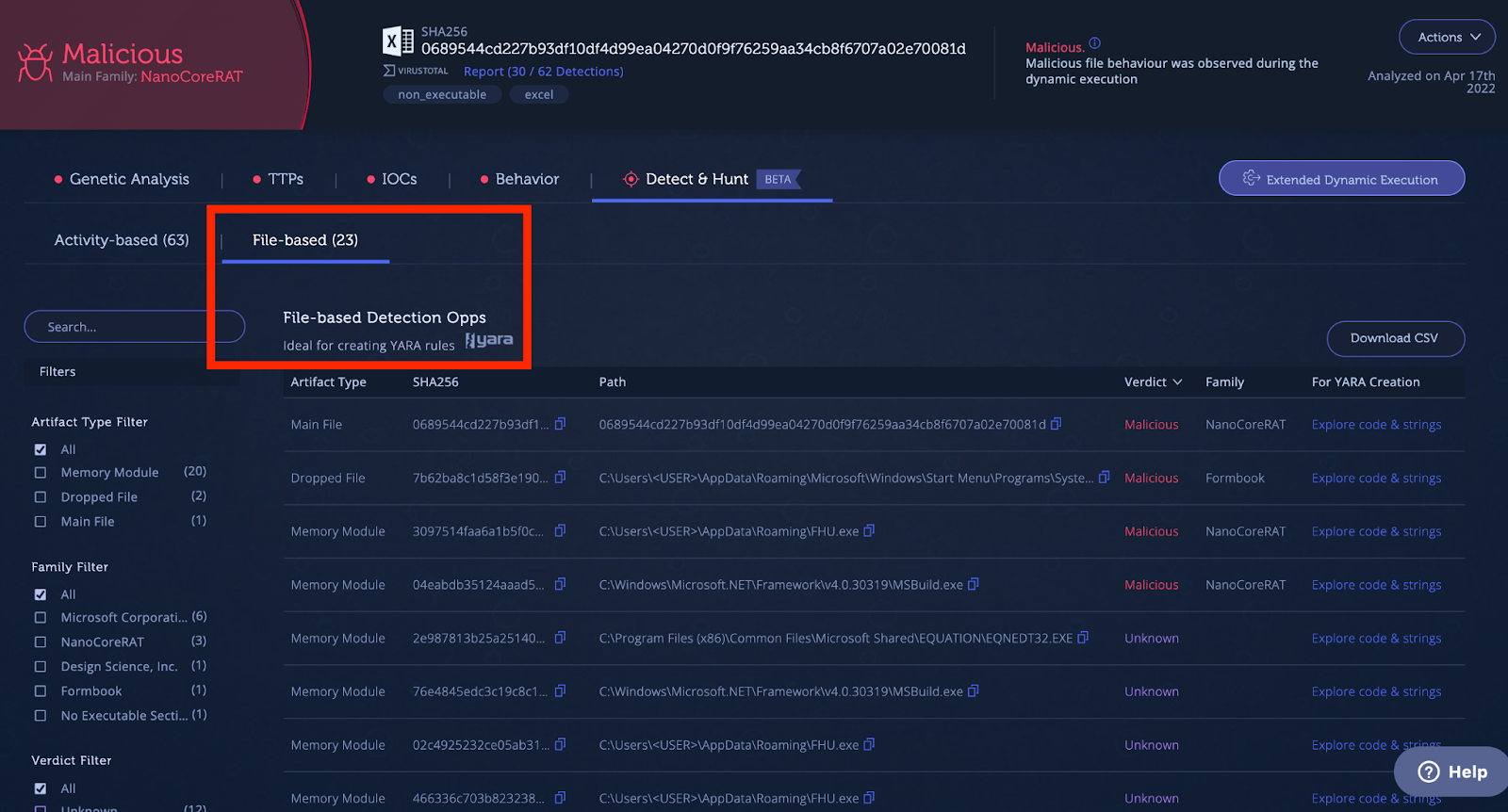Check the Memory Module artifact filter
The width and height of the screenshot is (1508, 812).
(x=41, y=473)
